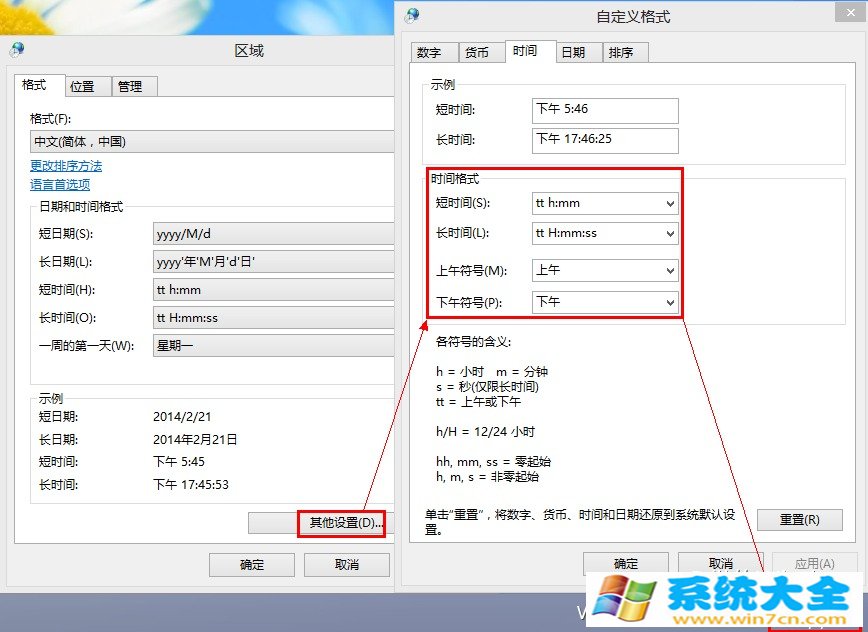Click the globe icon in 自定义格式 title bar

(412, 15)
